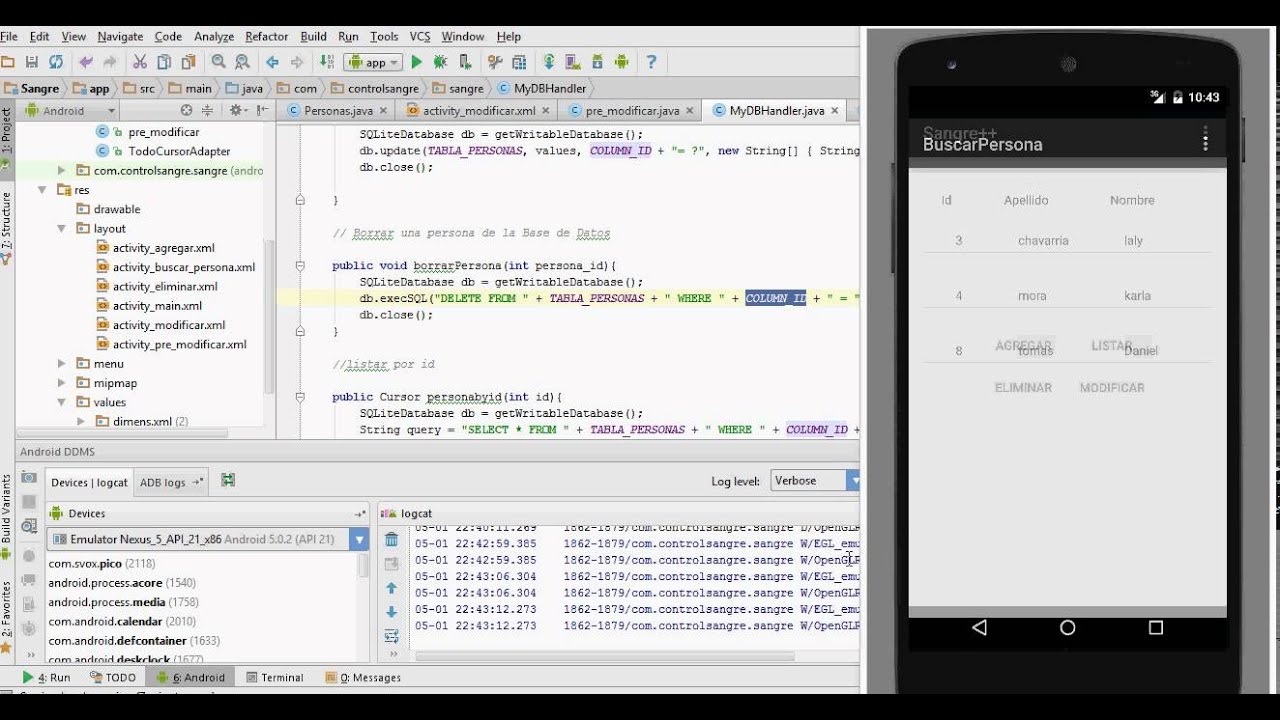This screenshot has height=720, width=1280.
Task: Expand com.controlsangre.sangre package node
Action: click(61, 171)
